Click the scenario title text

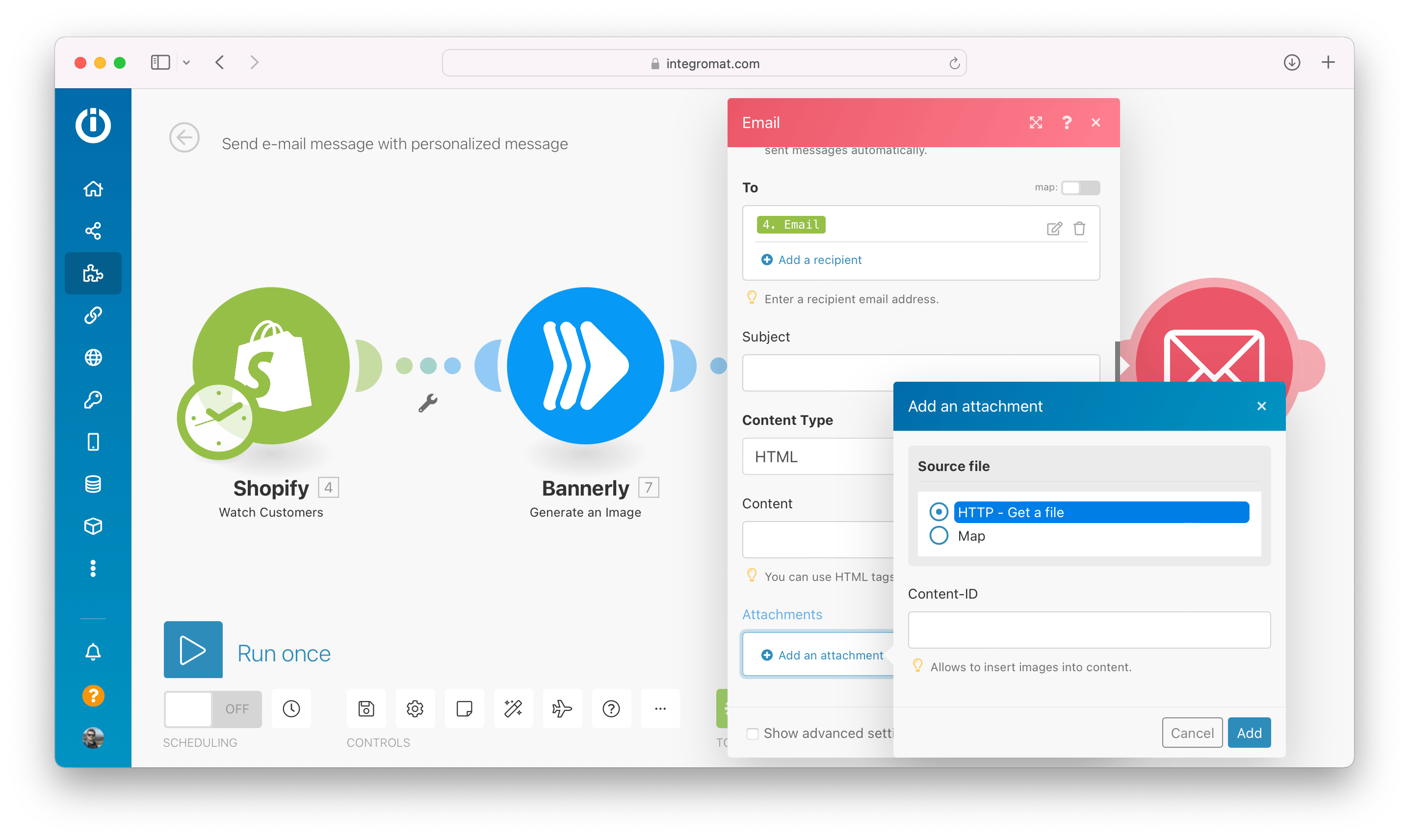pos(394,144)
